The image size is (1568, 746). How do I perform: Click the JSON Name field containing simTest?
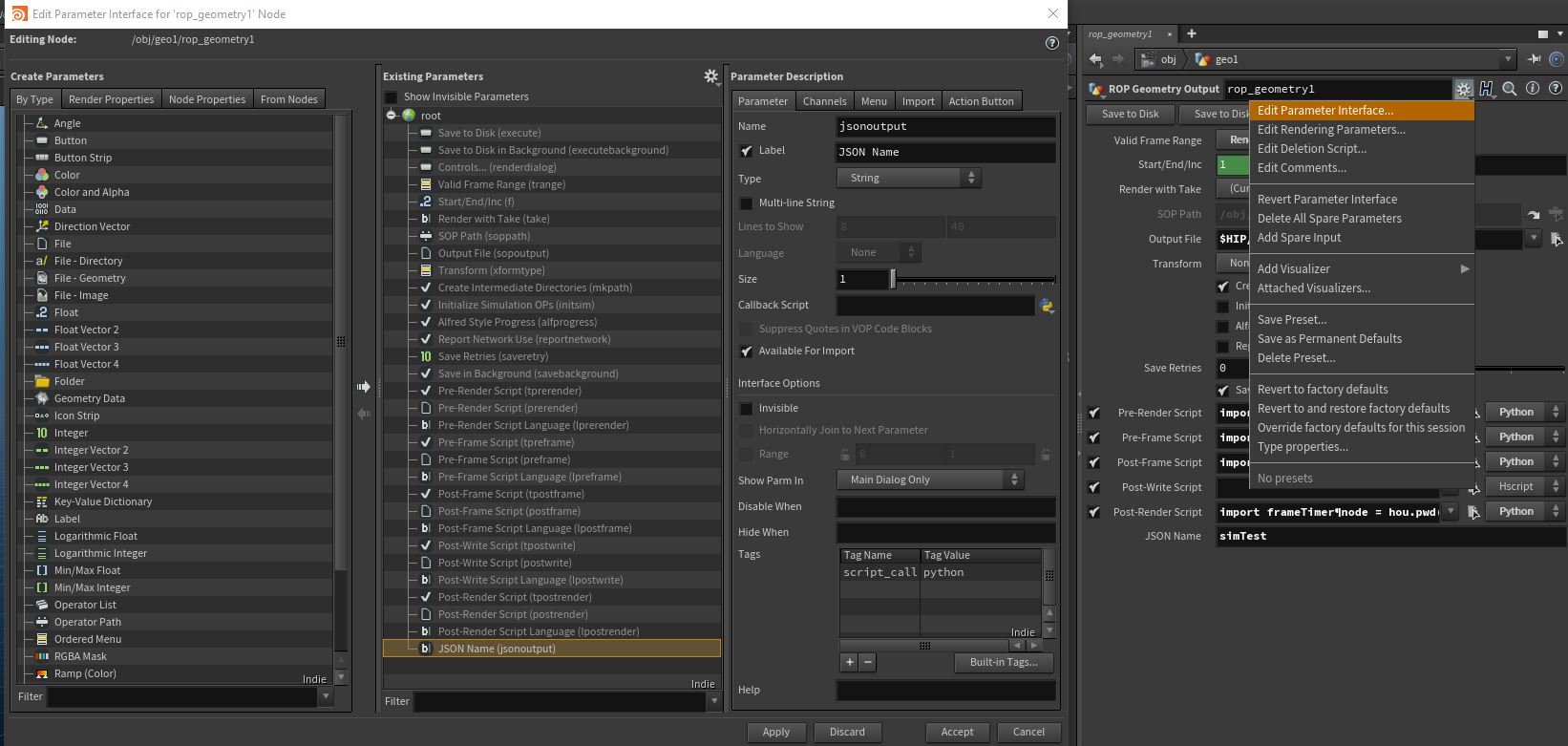pos(1390,537)
